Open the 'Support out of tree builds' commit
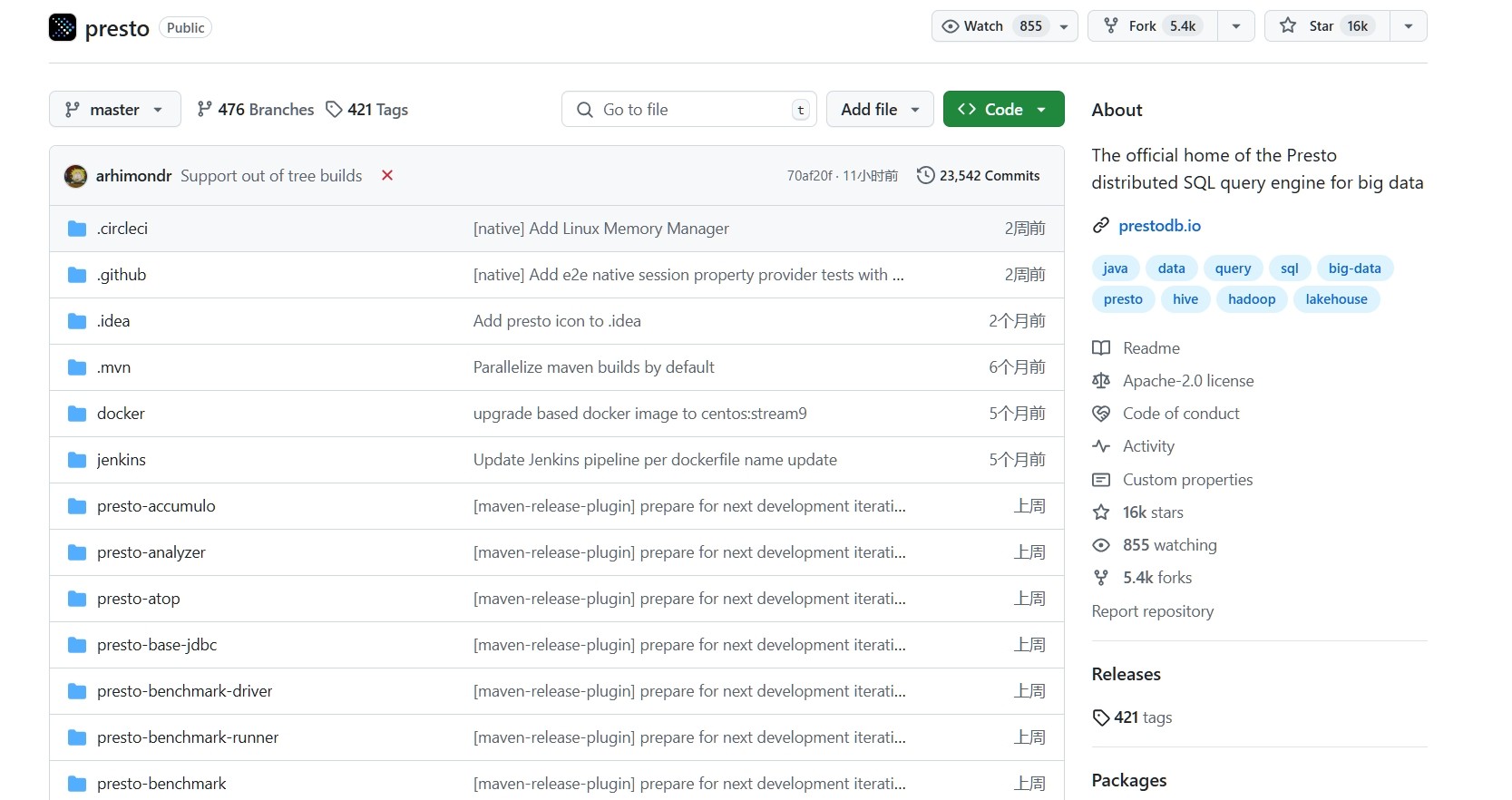The height and width of the screenshot is (800, 1512). tap(271, 176)
